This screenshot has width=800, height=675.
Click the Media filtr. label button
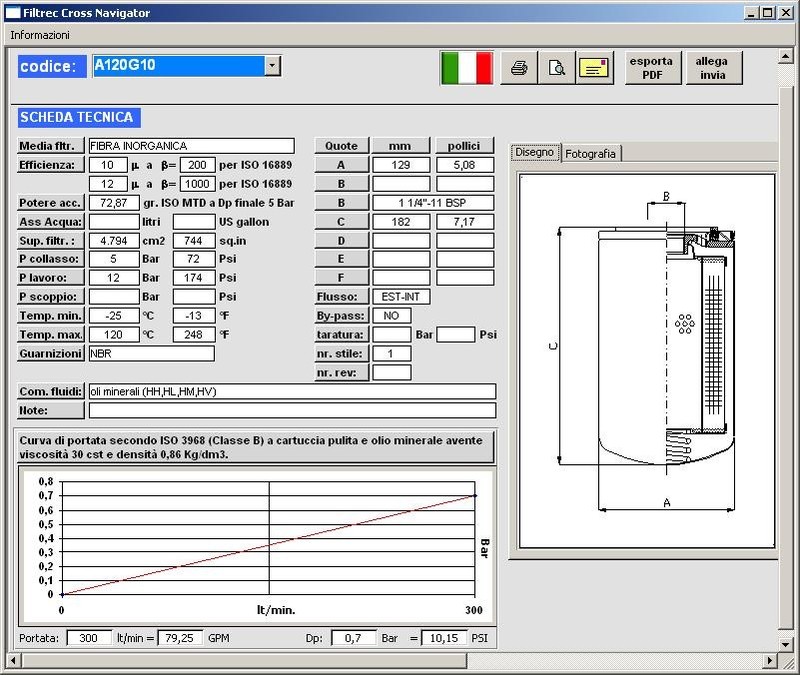point(51,146)
